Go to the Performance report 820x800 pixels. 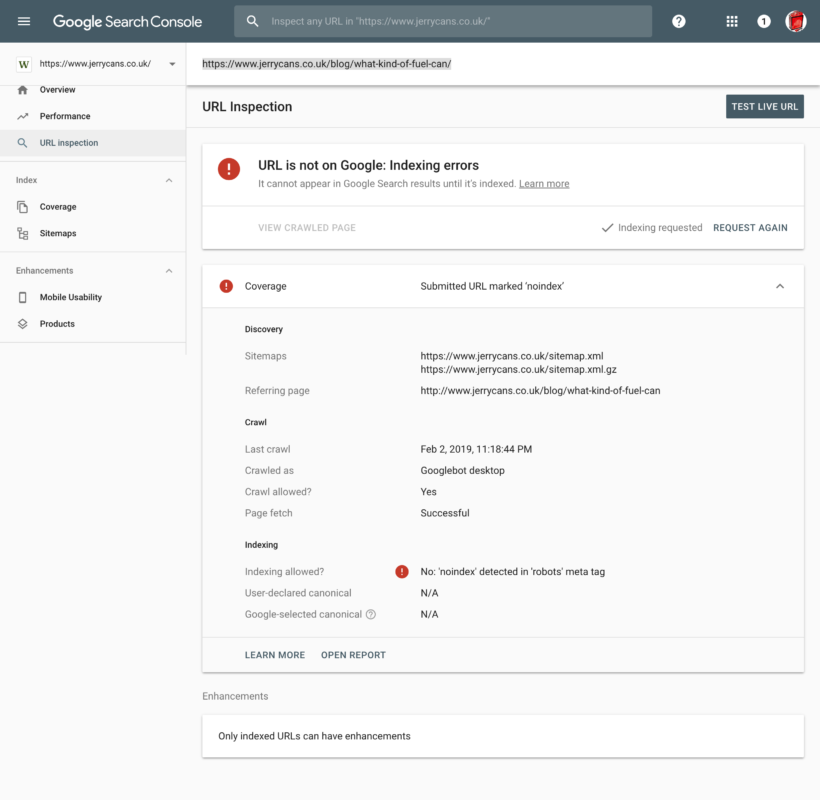pos(64,116)
